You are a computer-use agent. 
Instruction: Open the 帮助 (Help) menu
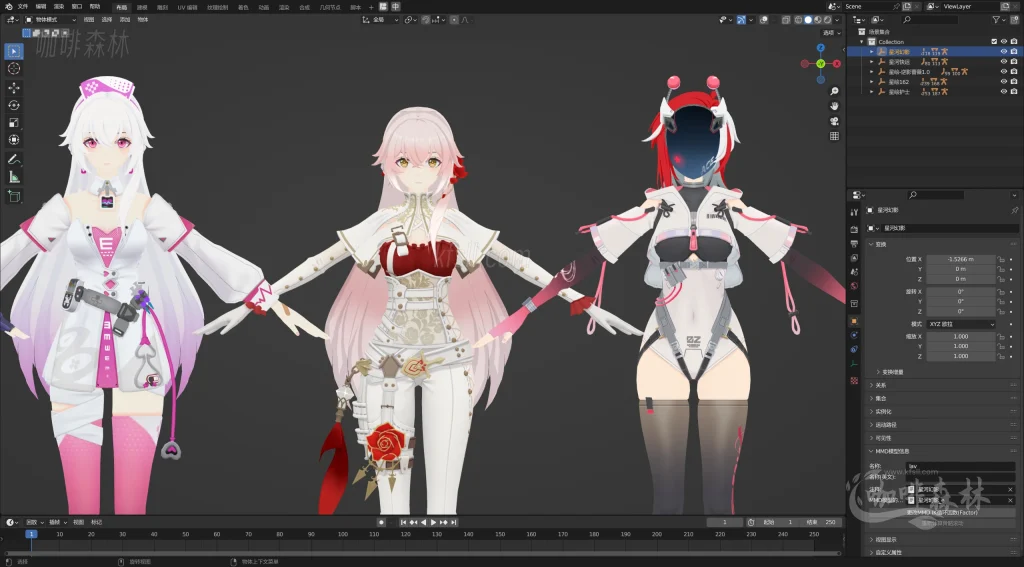(95, 7)
